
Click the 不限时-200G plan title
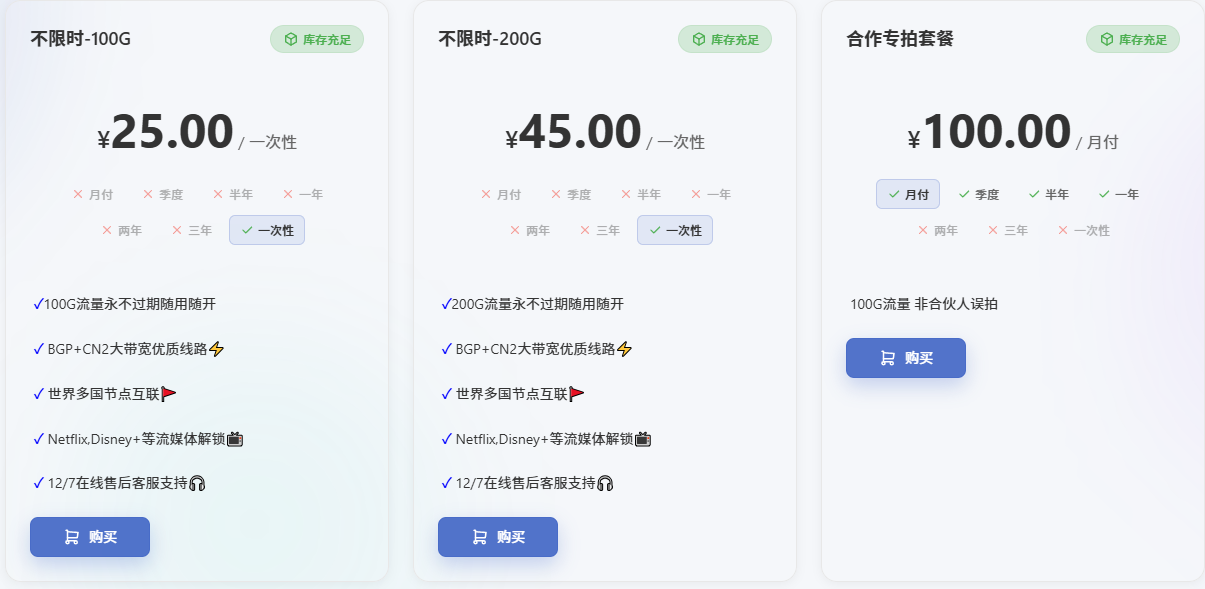(490, 39)
